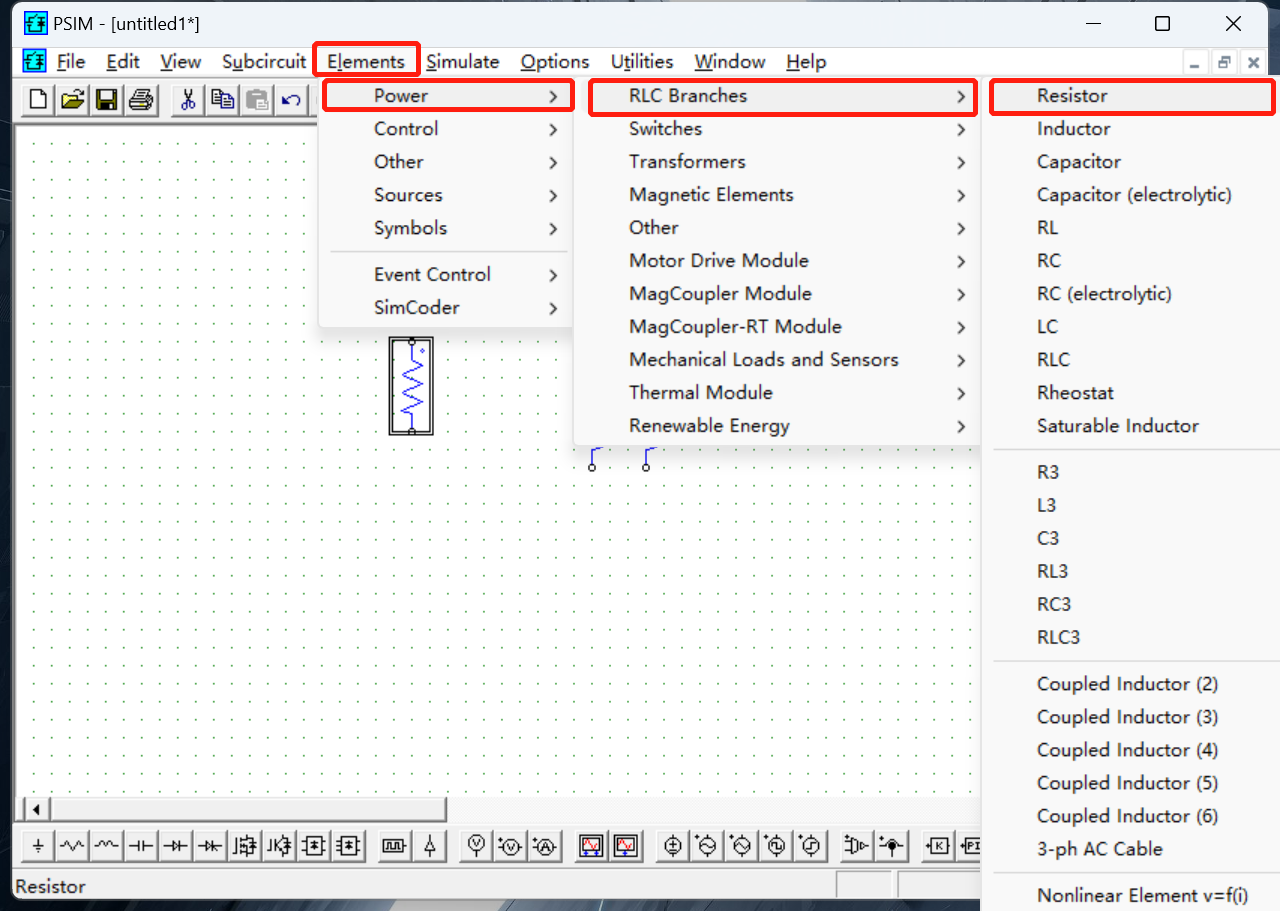Select the IGBT icon in bottom toolbar

pyautogui.click(x=278, y=846)
